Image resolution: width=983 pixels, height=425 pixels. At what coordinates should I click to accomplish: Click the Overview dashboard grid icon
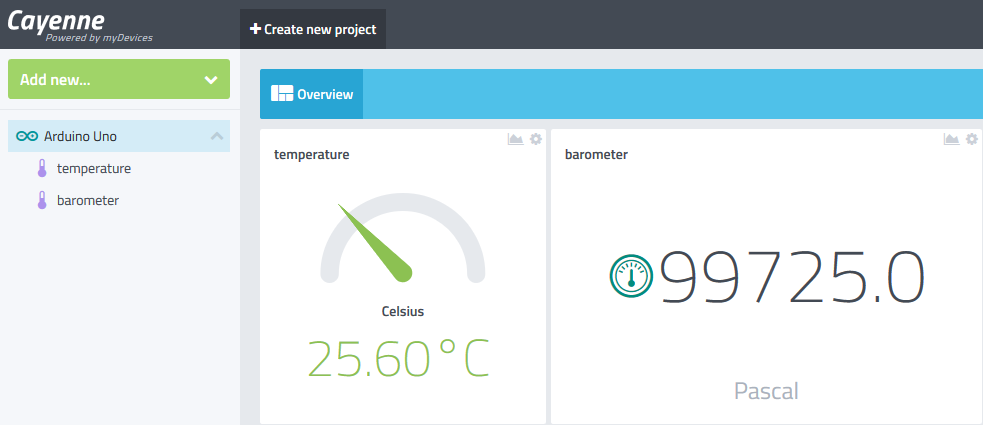point(282,93)
